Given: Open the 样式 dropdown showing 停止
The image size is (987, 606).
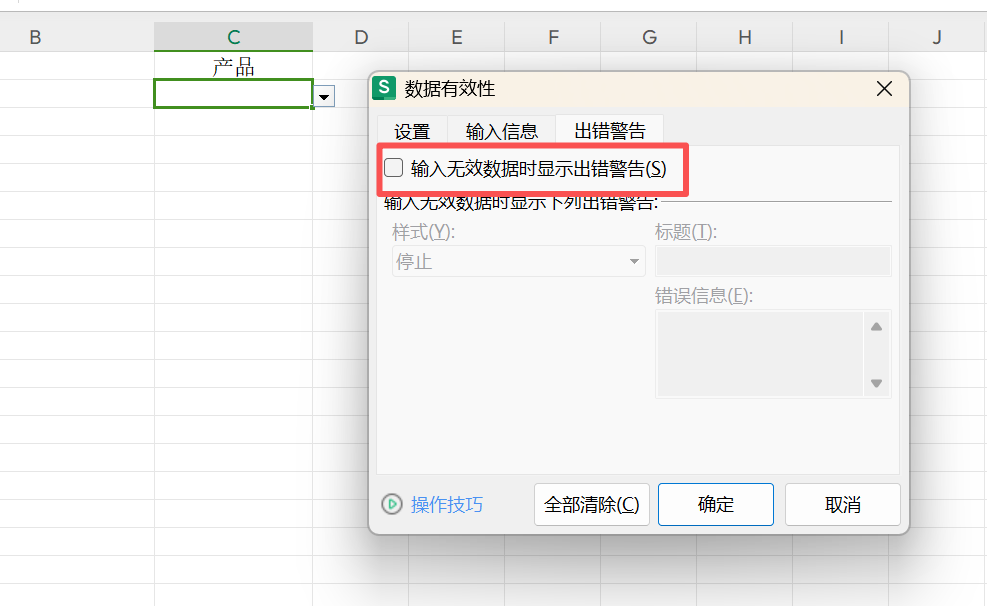Looking at the screenshot, I should [518, 260].
